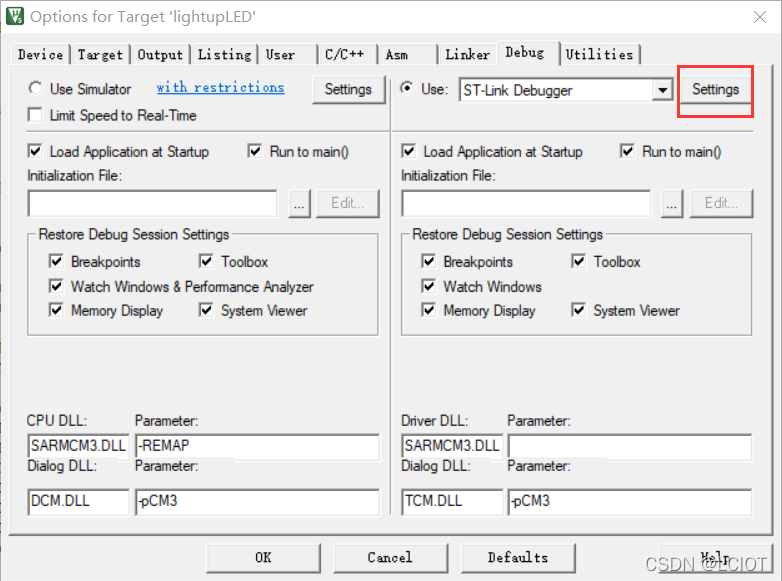Click the debugger Initialization File field
Image resolution: width=782 pixels, height=581 pixels.
click(x=526, y=203)
